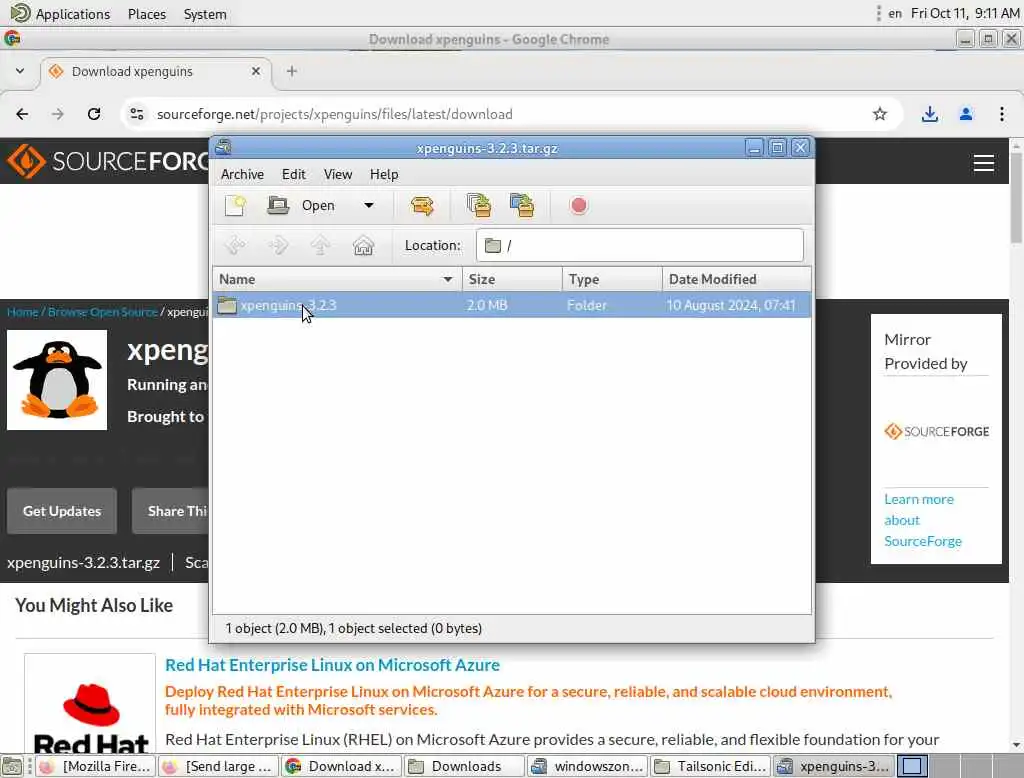This screenshot has height=778, width=1024.
Task: Click the 10 August 2024, 07:41 date cell
Action: 731,305
